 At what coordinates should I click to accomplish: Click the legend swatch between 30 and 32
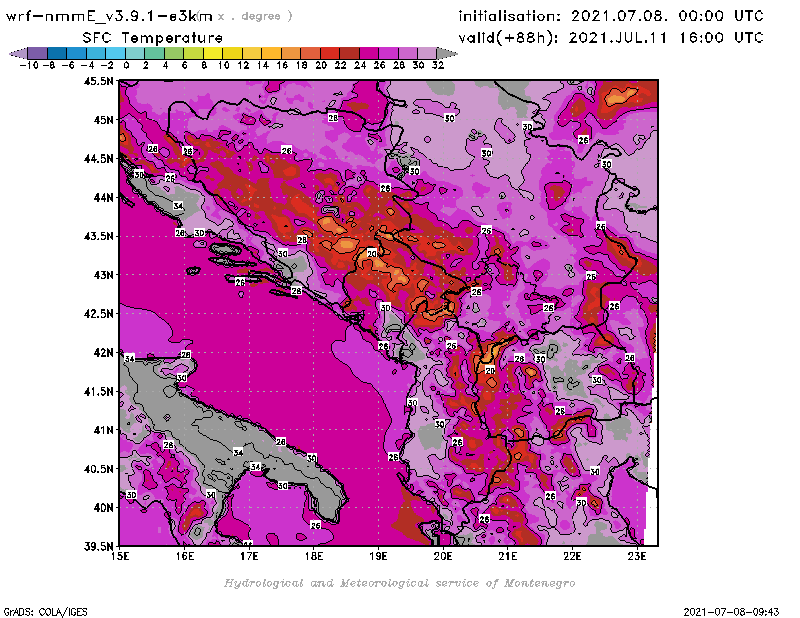427,53
